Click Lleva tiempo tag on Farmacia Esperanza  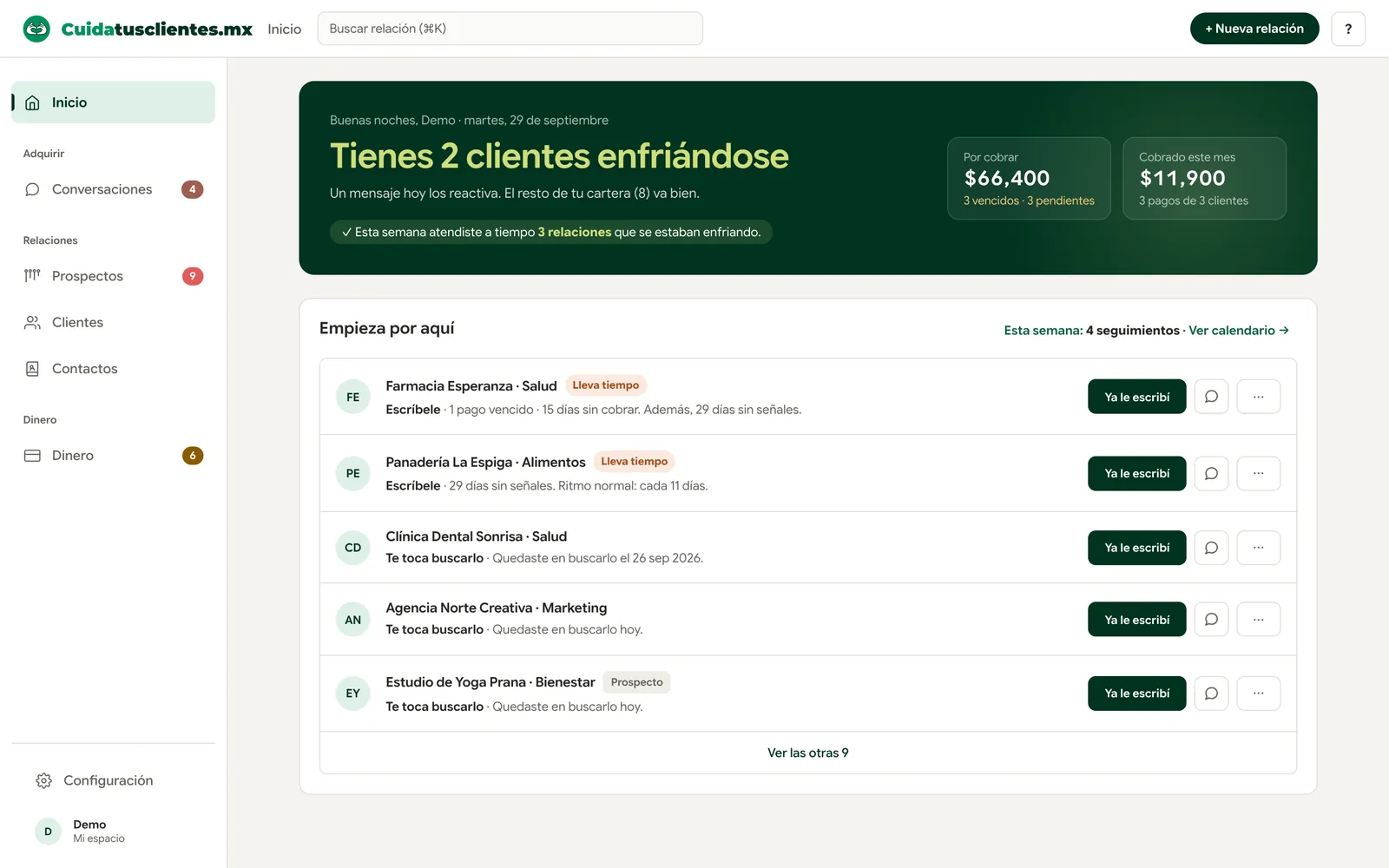606,385
